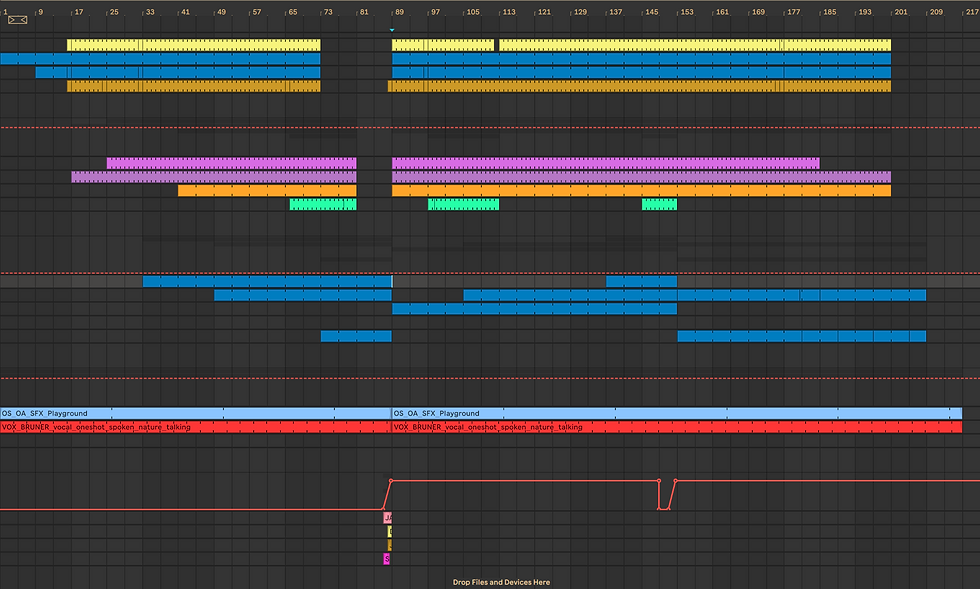Select the small blue clip spanning bars 73 to 89

click(356, 336)
